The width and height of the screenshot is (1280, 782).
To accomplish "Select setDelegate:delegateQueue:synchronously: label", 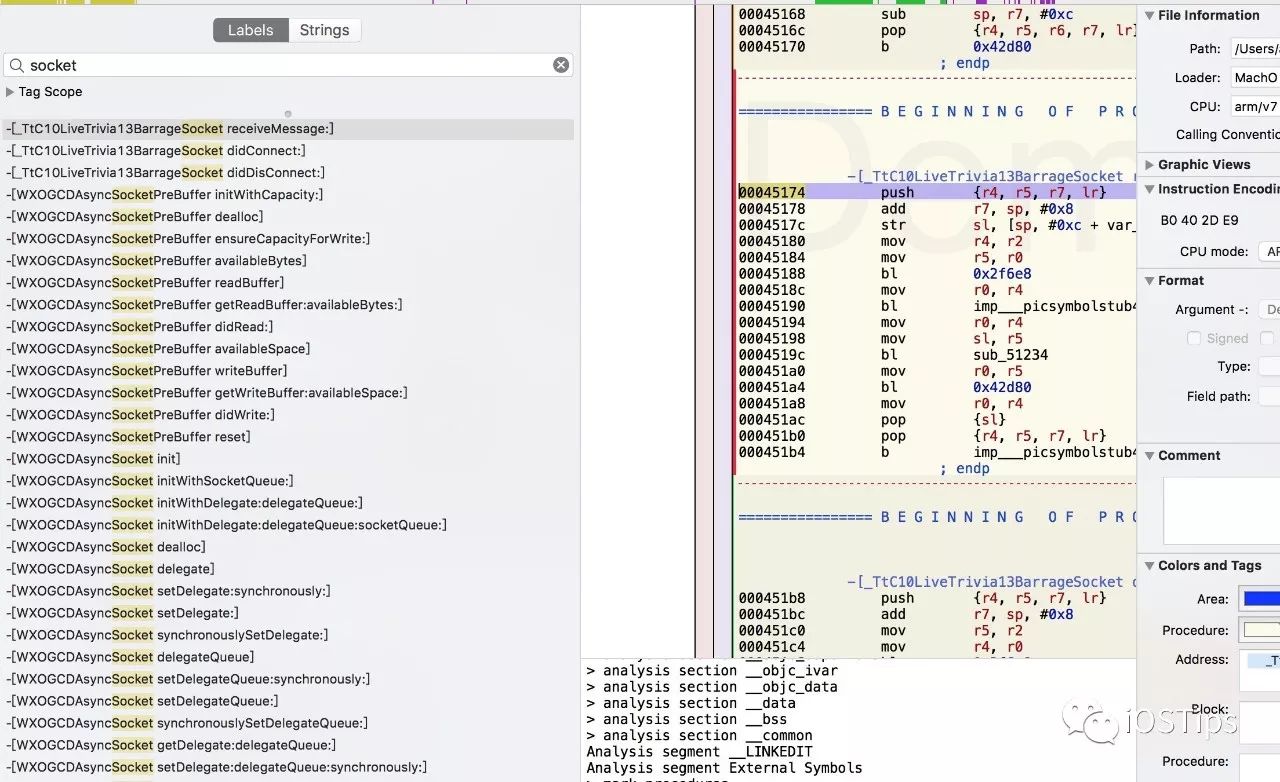I will coord(288,767).
